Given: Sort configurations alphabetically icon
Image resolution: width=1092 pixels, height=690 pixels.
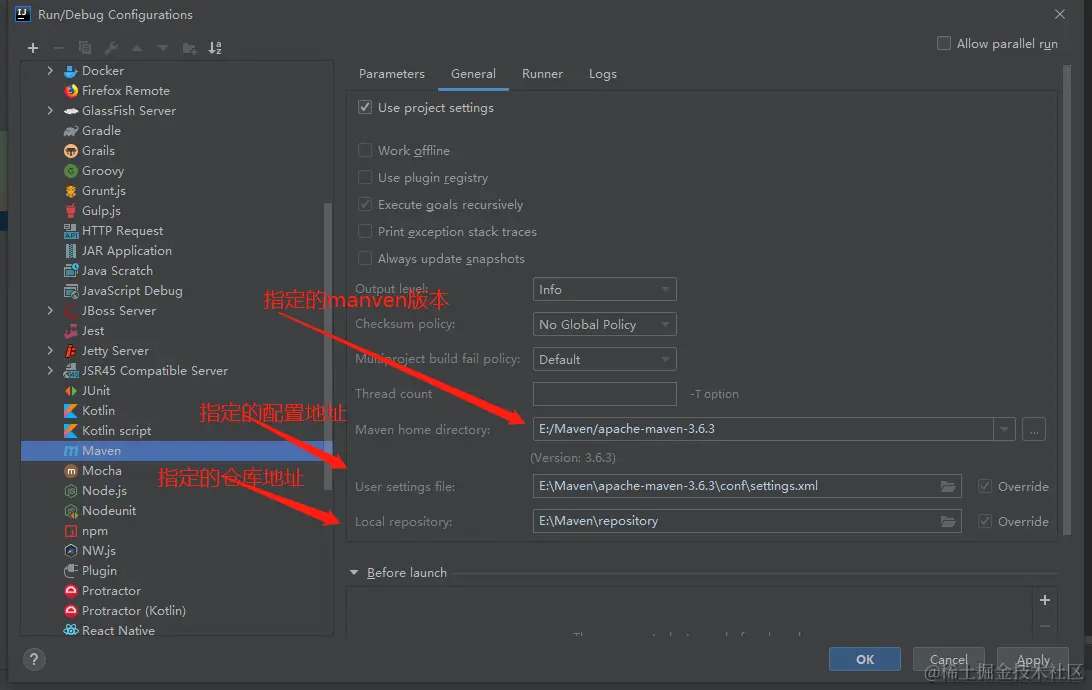Looking at the screenshot, I should (x=214, y=48).
